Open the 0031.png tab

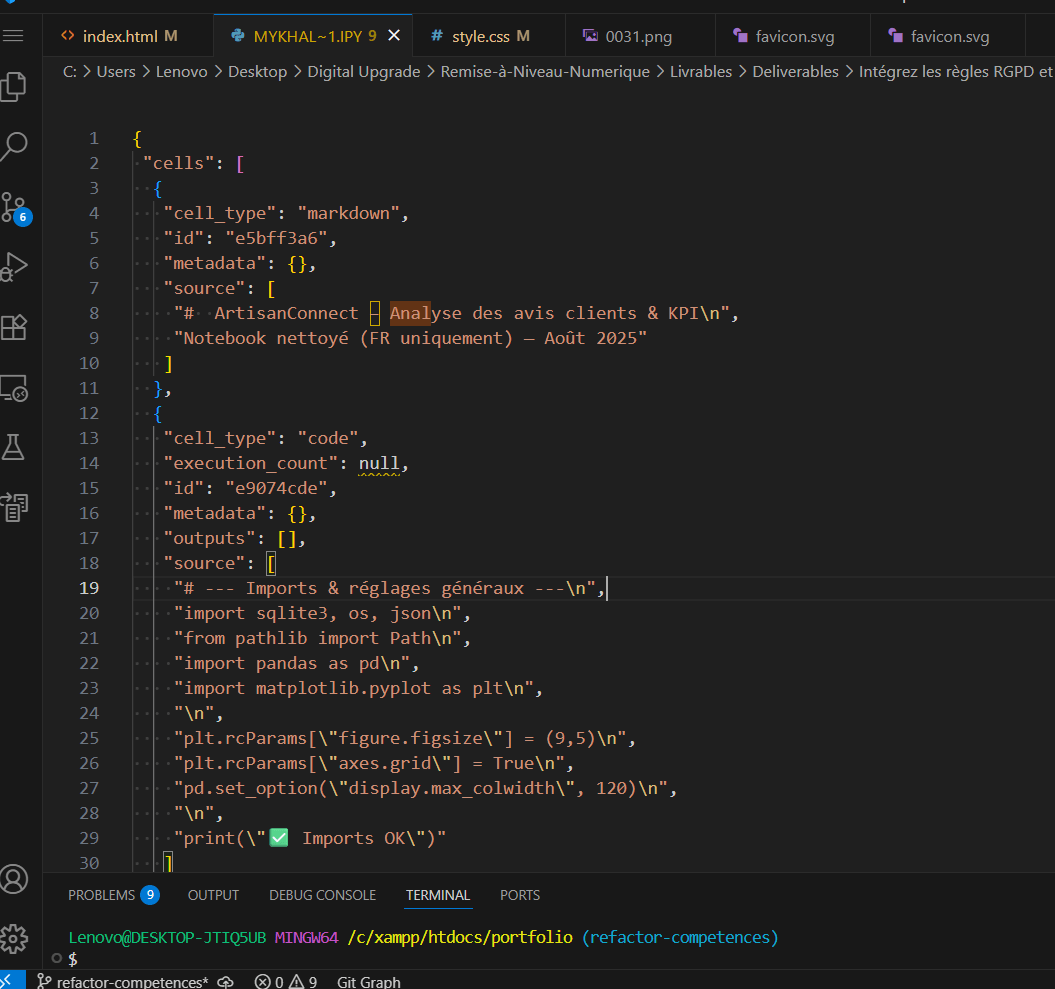(638, 36)
